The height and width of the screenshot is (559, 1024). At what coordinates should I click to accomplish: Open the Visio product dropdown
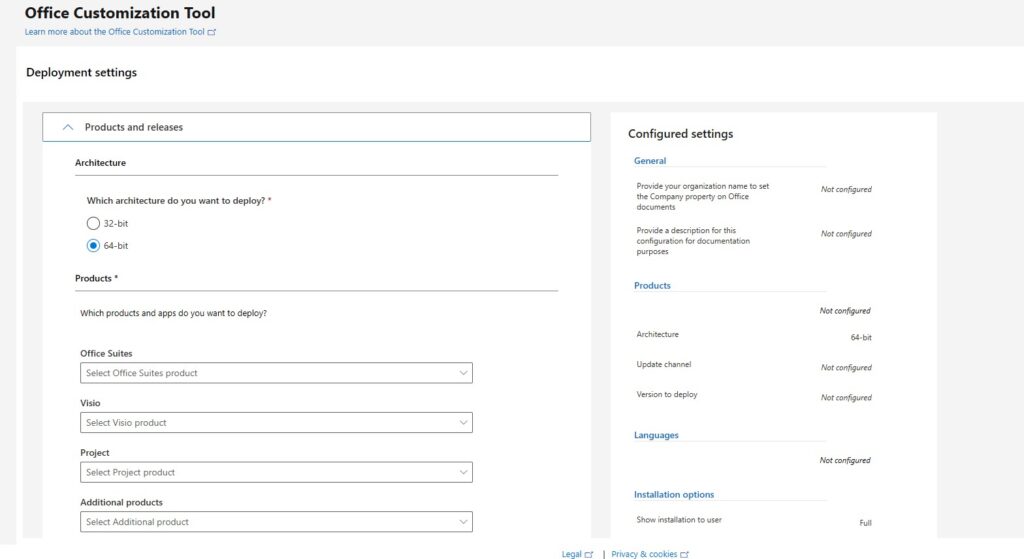click(276, 423)
